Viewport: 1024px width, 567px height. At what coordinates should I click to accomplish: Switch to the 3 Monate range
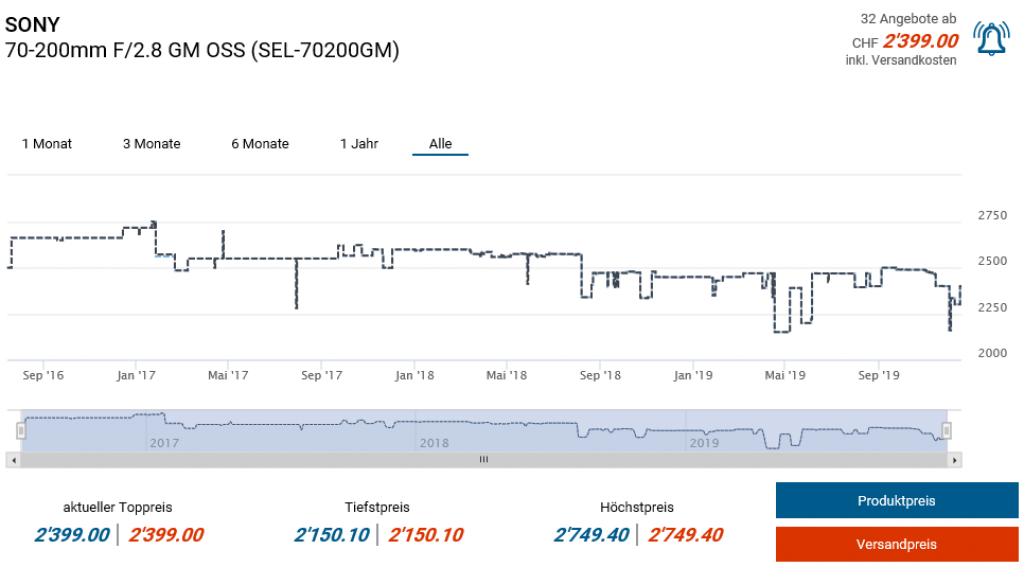click(151, 144)
